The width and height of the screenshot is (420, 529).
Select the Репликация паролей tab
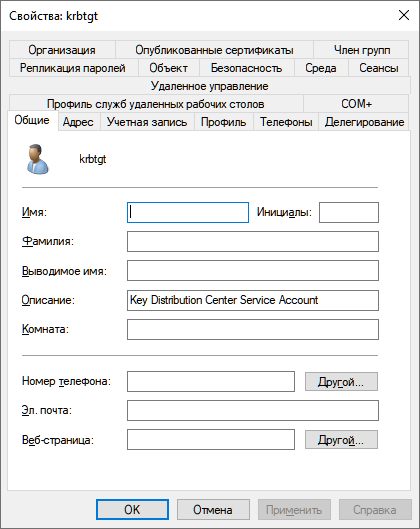[73, 68]
